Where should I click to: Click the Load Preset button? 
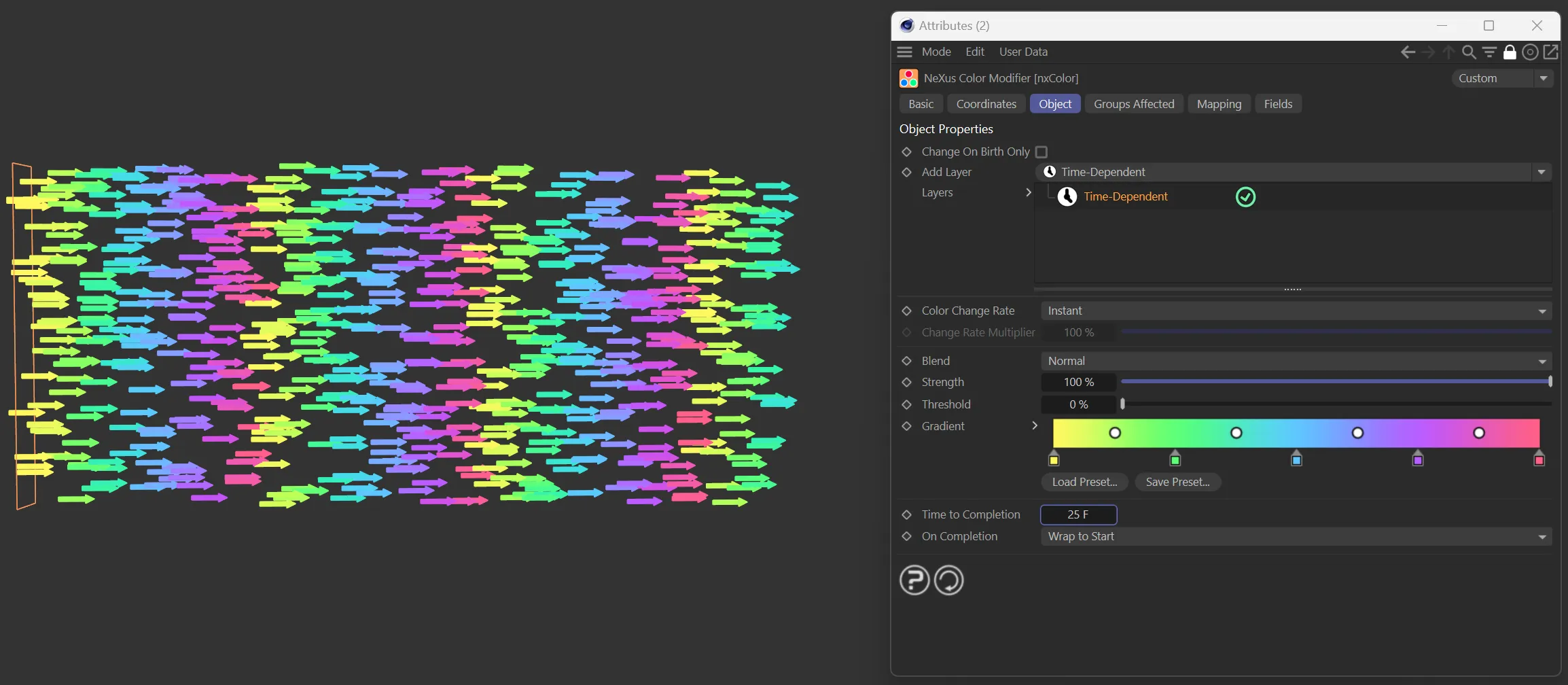click(1084, 482)
